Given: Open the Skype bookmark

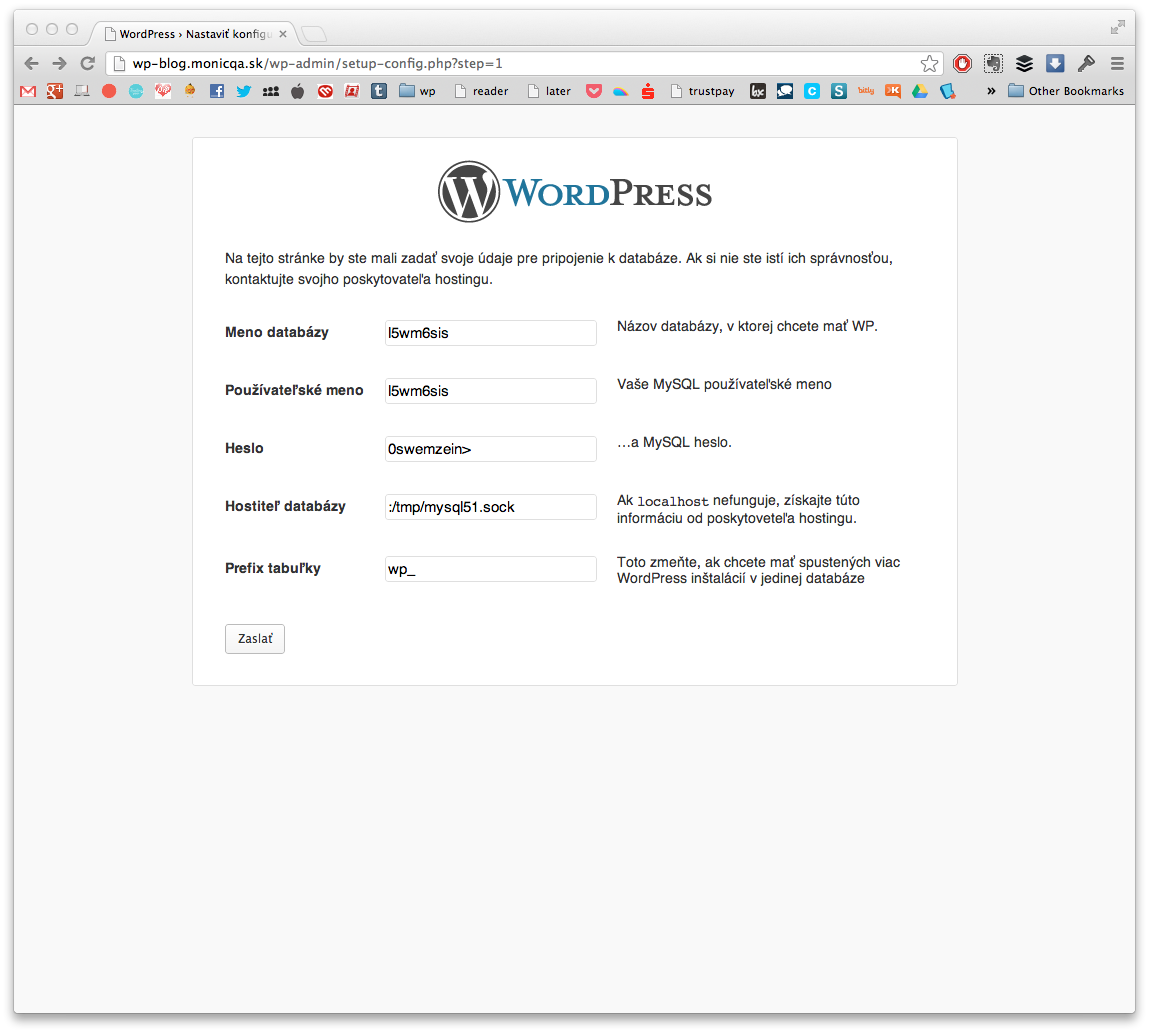Looking at the screenshot, I should [x=838, y=91].
